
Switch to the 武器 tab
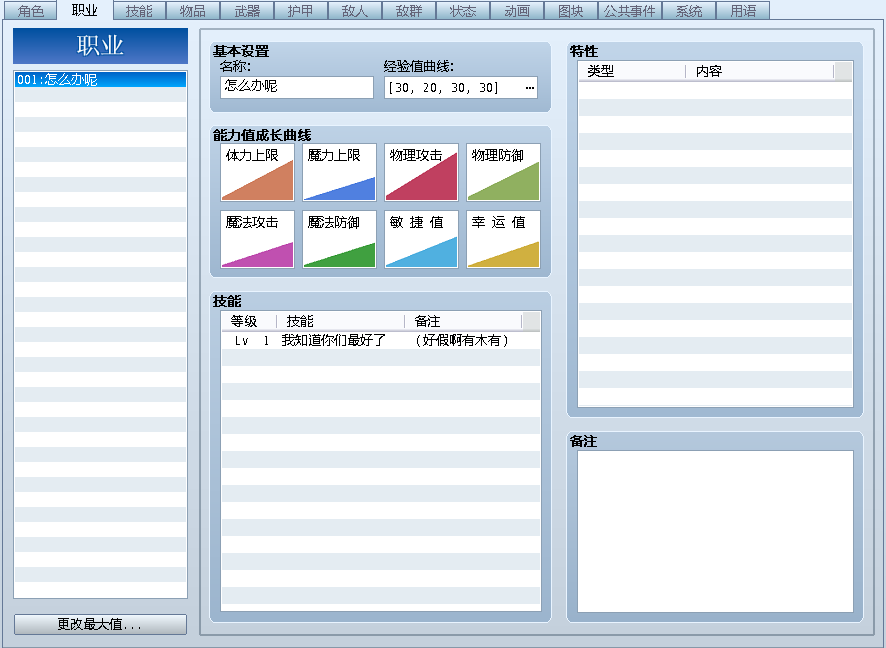pyautogui.click(x=247, y=11)
